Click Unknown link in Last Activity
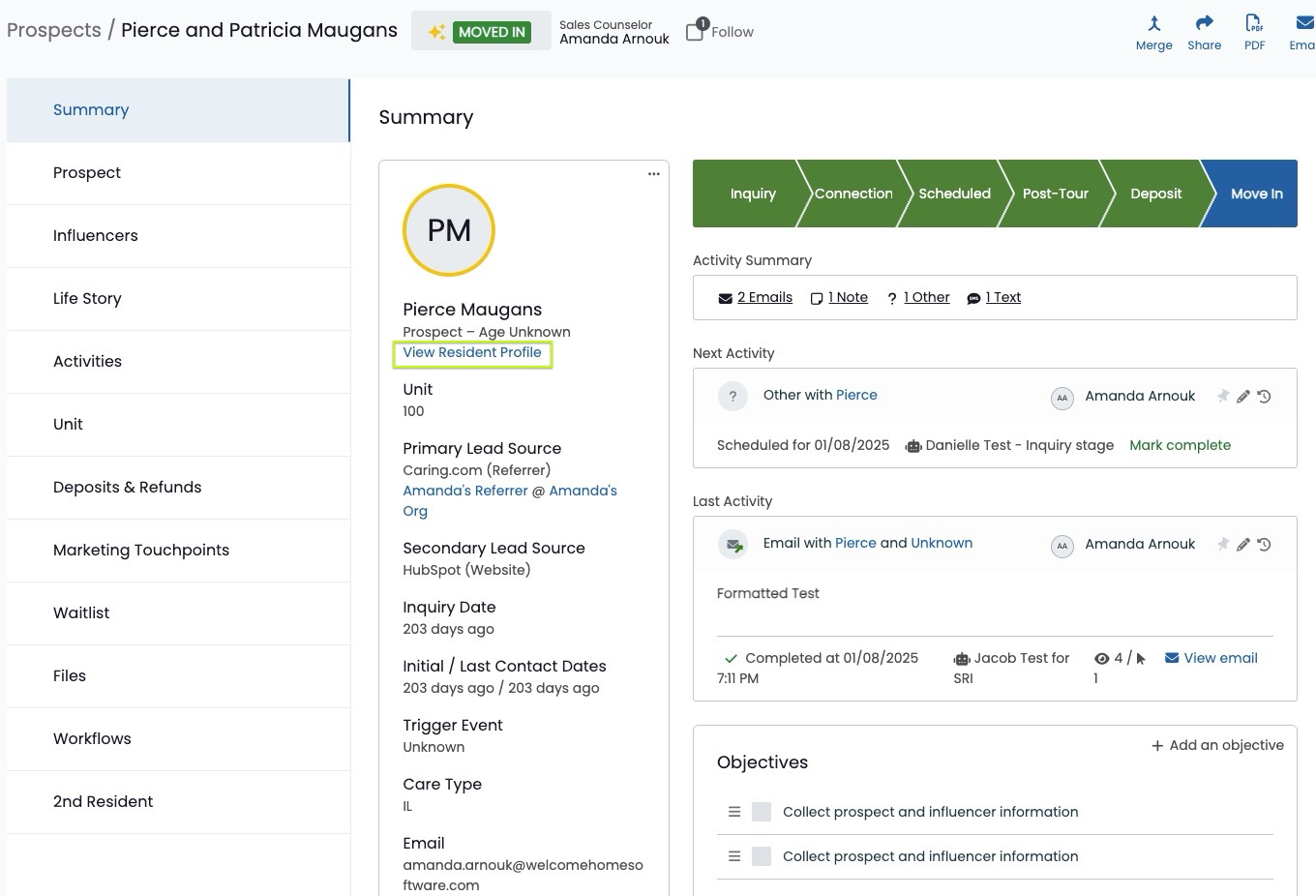Screen dimensions: 1316x896 942,544
